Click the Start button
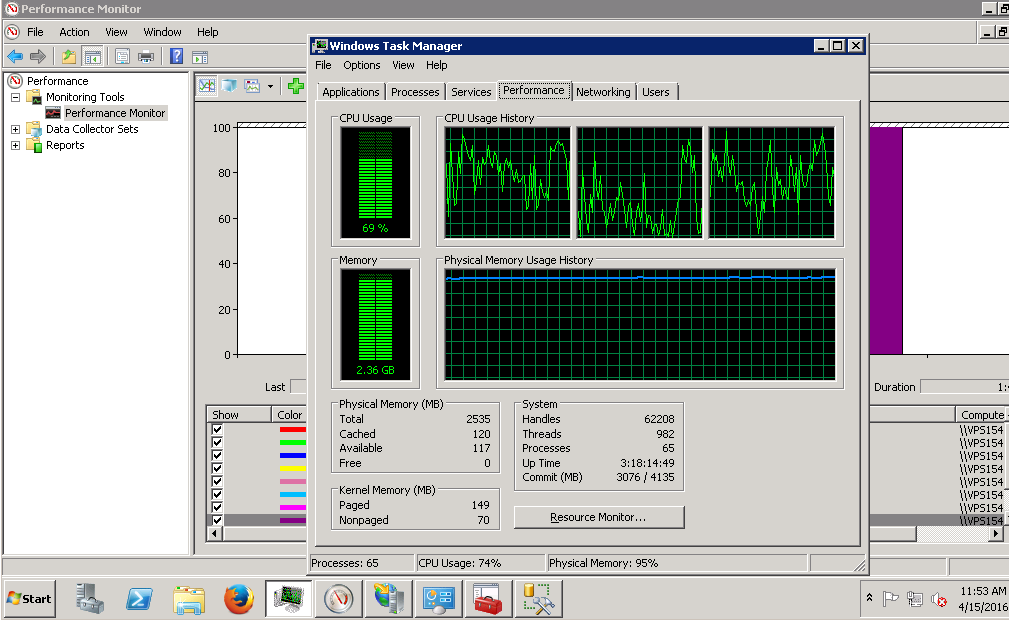Image resolution: width=1009 pixels, height=620 pixels. [x=30, y=599]
